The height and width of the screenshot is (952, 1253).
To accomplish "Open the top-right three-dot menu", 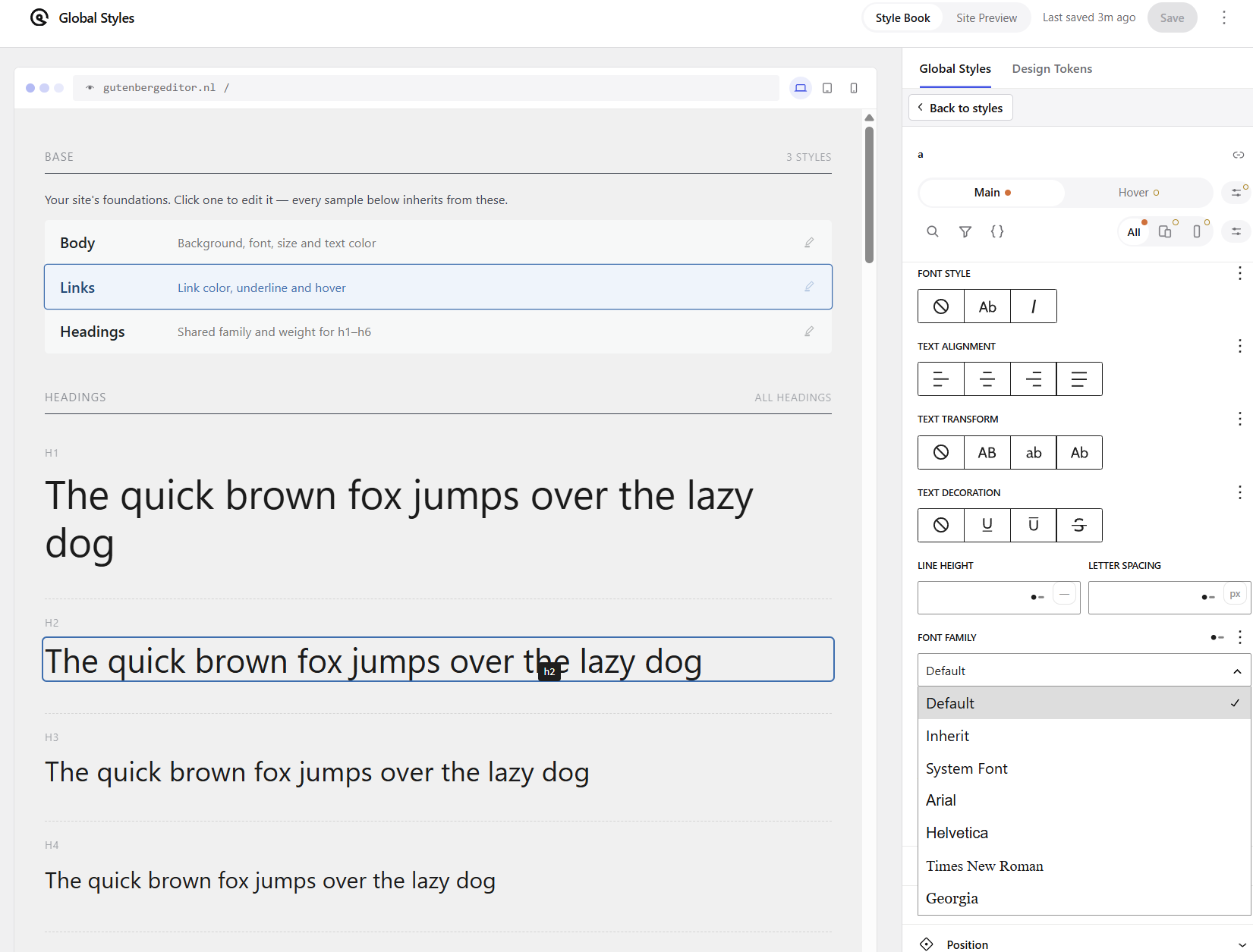I will click(x=1224, y=17).
